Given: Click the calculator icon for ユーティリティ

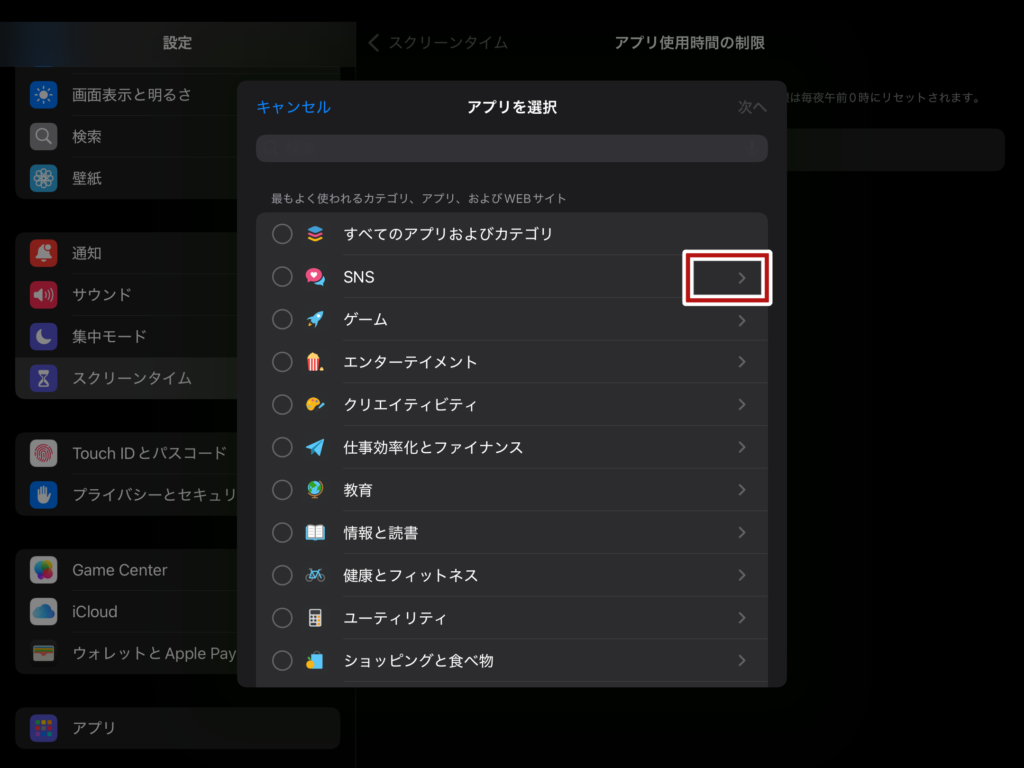Looking at the screenshot, I should tap(315, 618).
